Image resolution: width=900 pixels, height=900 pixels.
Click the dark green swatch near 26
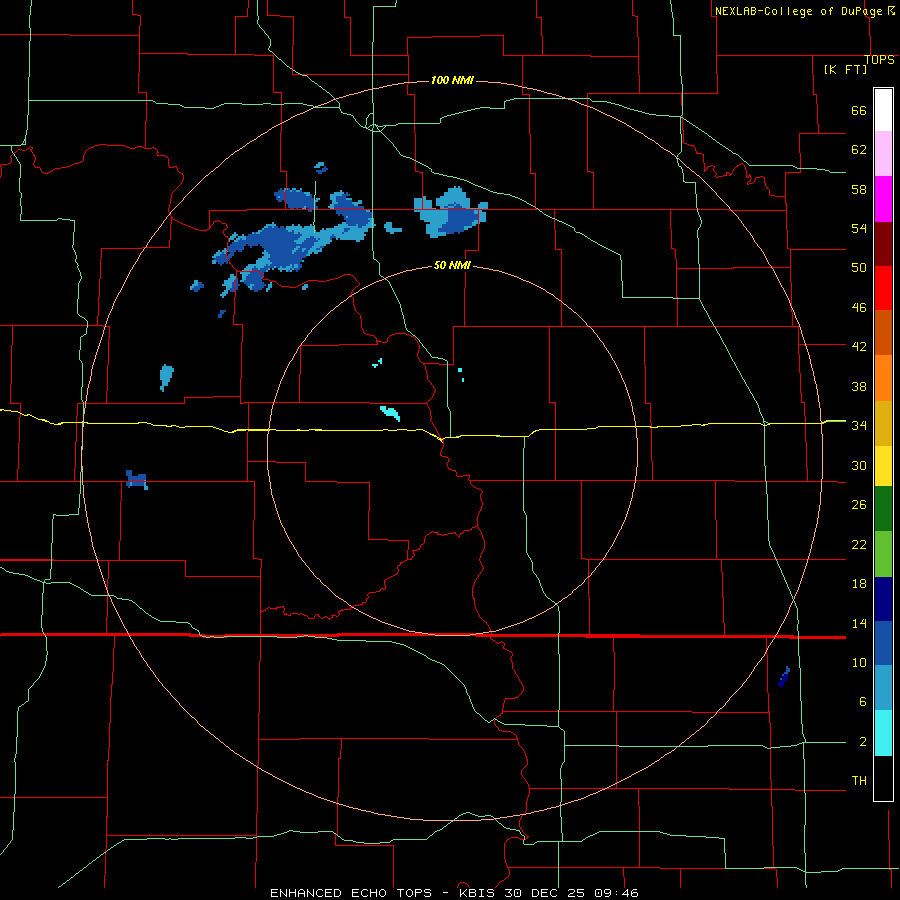[883, 509]
